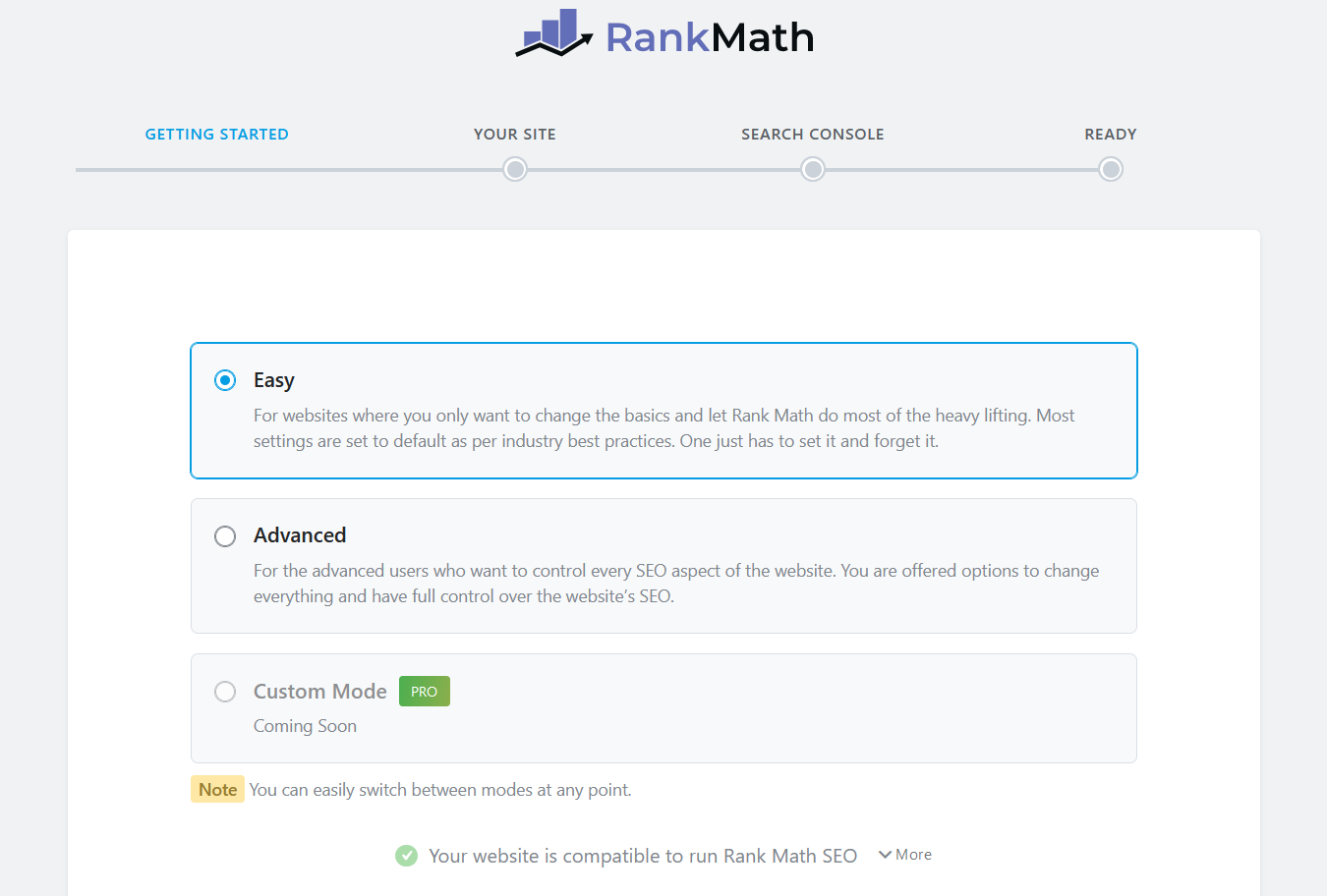
Task: Go to the Search Console step
Action: (x=813, y=135)
